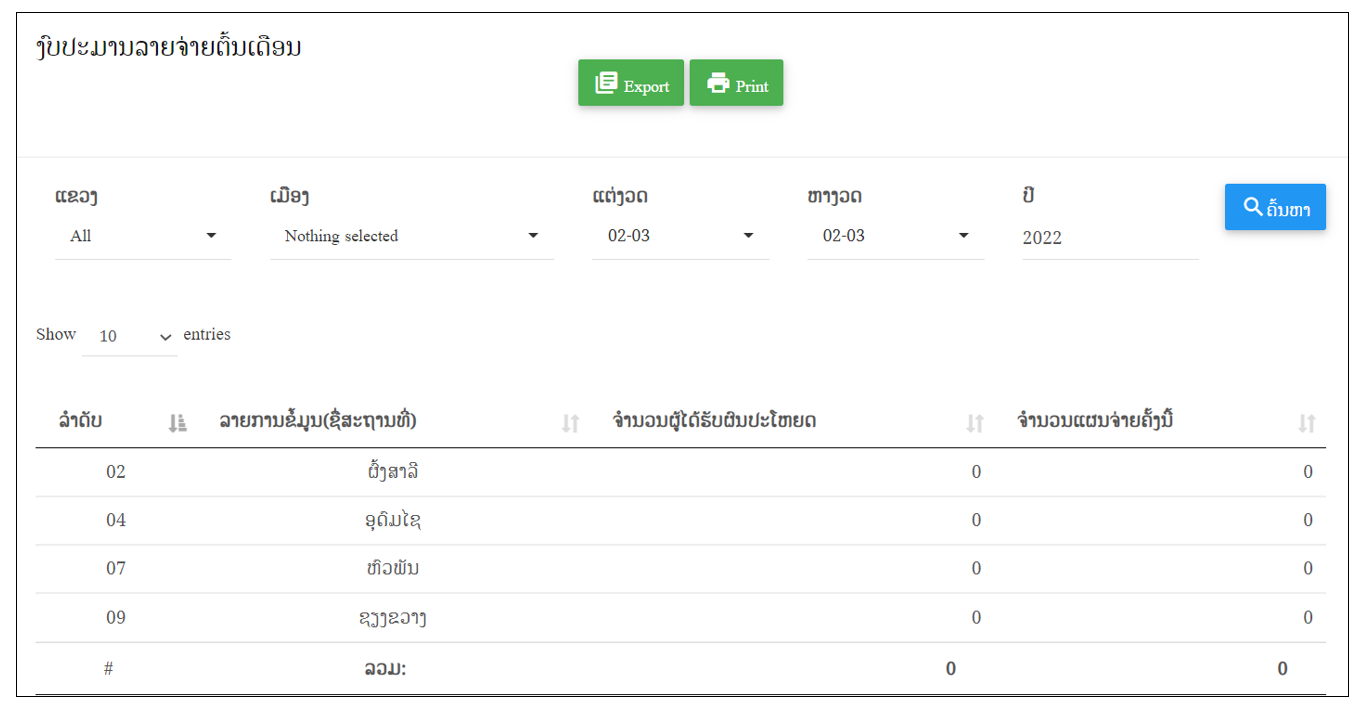Click the table row numbered 07

click(x=681, y=568)
